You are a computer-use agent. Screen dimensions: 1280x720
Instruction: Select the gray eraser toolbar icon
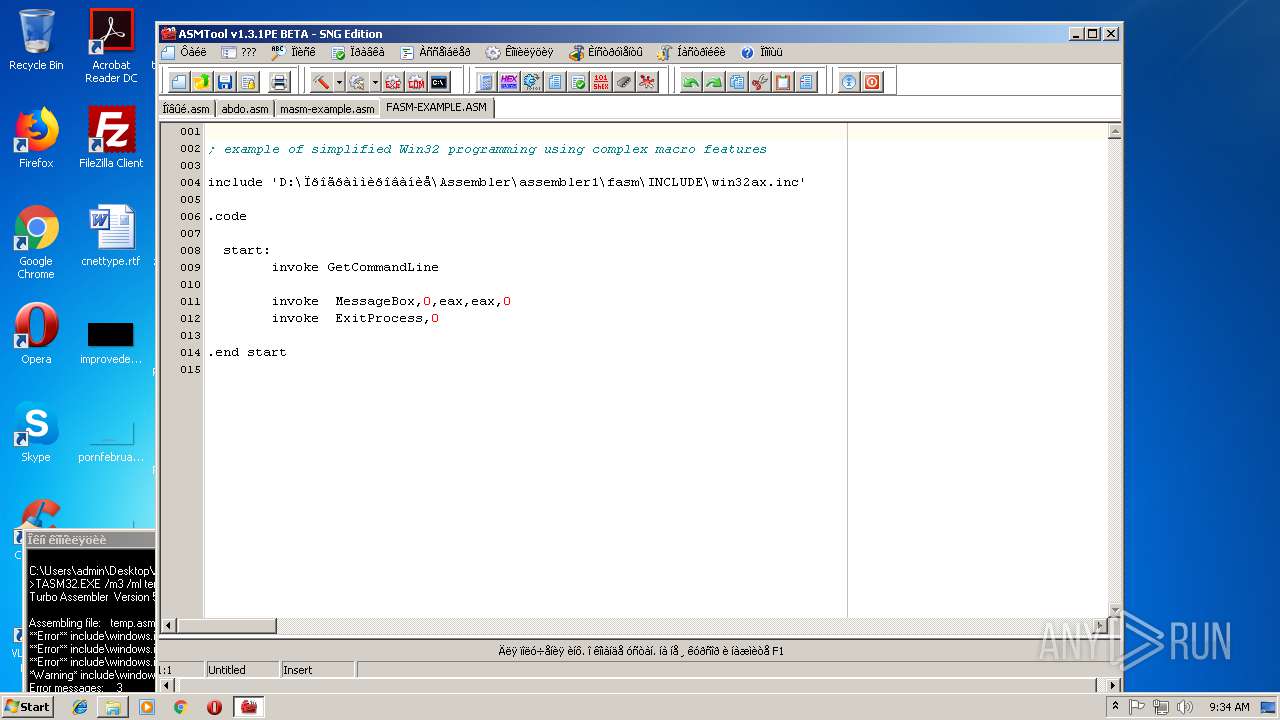tap(624, 82)
